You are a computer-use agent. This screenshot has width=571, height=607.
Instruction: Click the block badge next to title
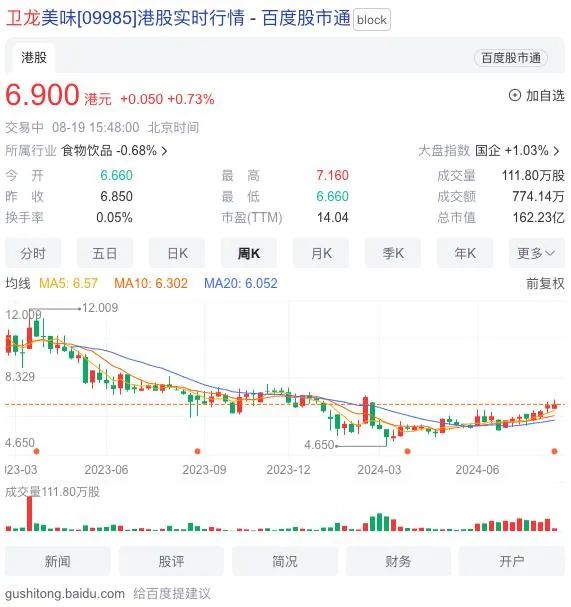pos(372,20)
